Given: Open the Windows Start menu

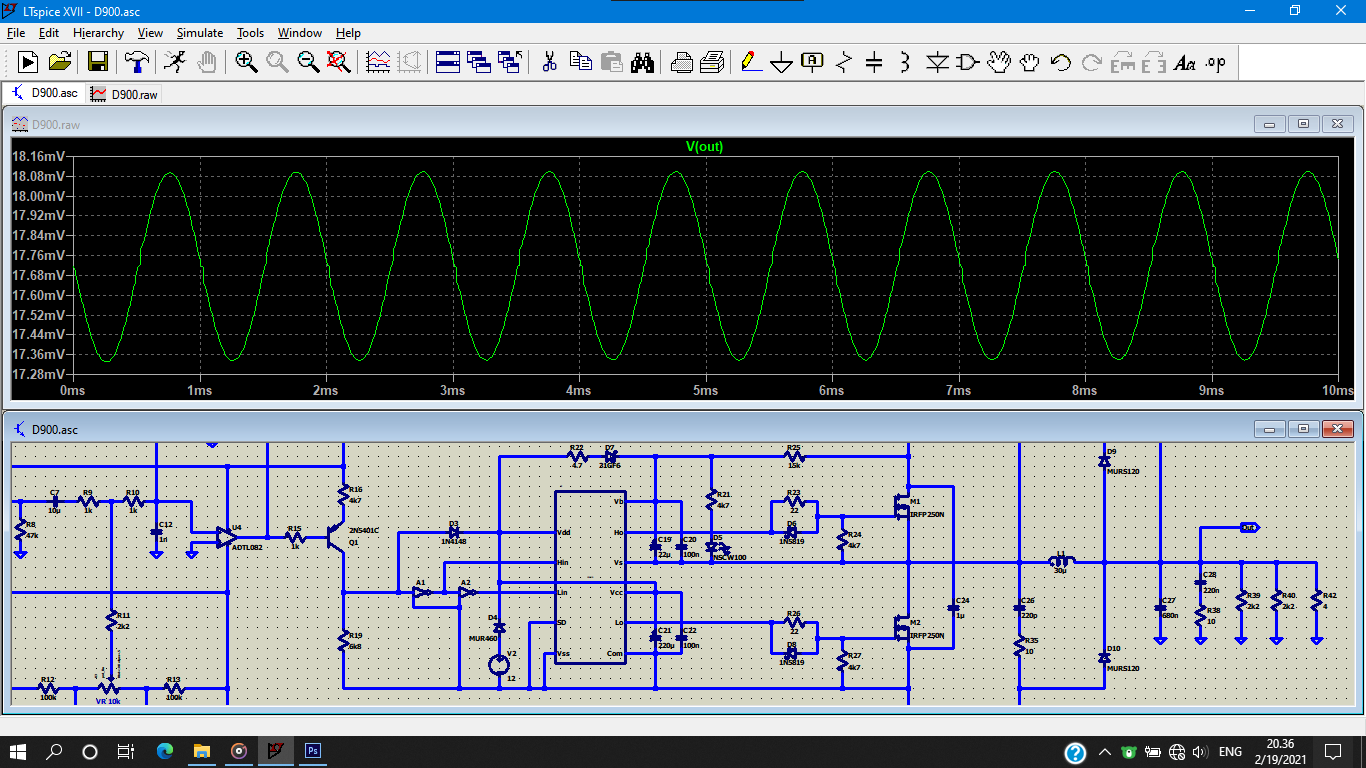Looking at the screenshot, I should [19, 751].
